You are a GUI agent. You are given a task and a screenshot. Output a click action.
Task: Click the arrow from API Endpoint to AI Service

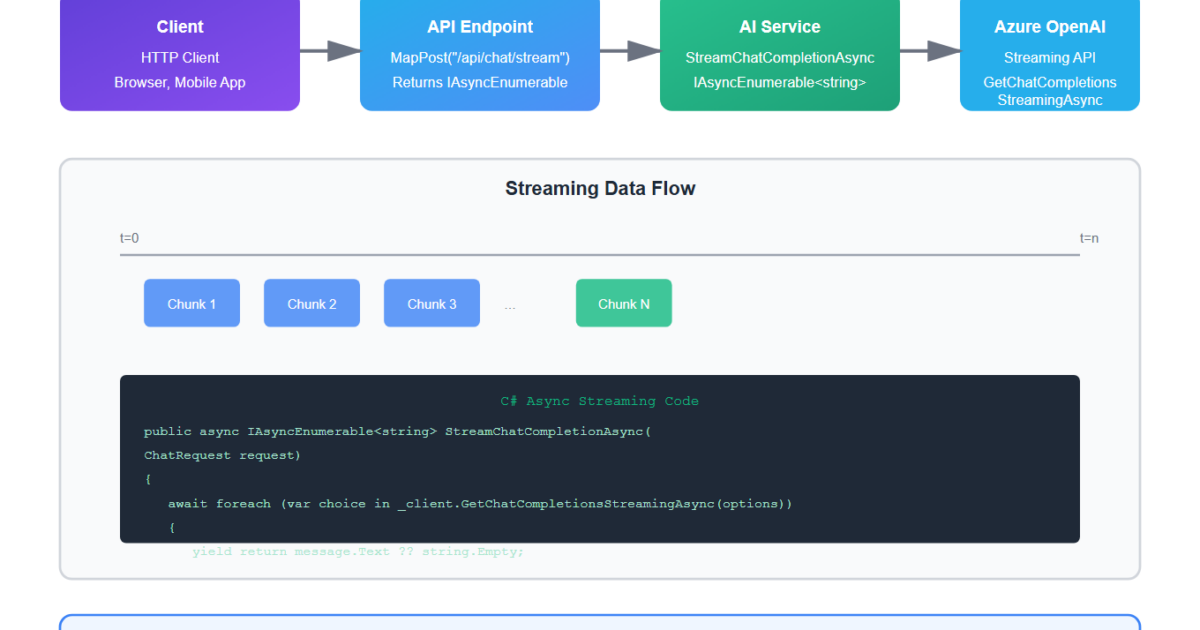(630, 51)
